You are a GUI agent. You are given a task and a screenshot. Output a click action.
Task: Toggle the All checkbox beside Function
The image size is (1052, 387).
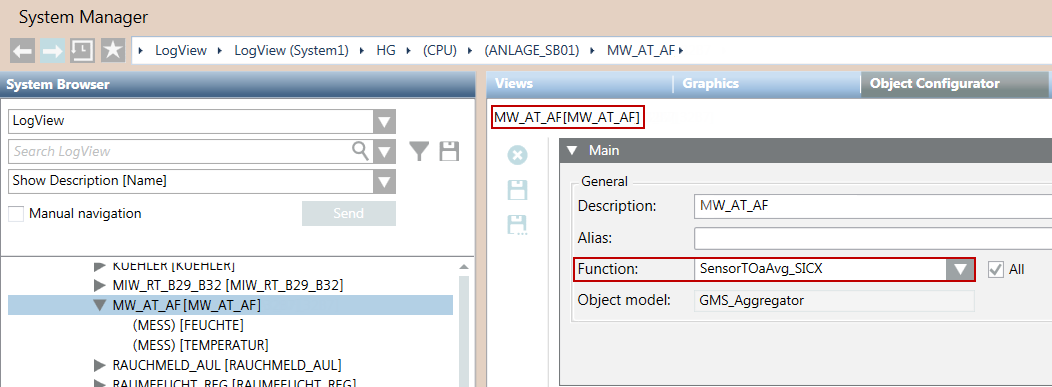(996, 270)
